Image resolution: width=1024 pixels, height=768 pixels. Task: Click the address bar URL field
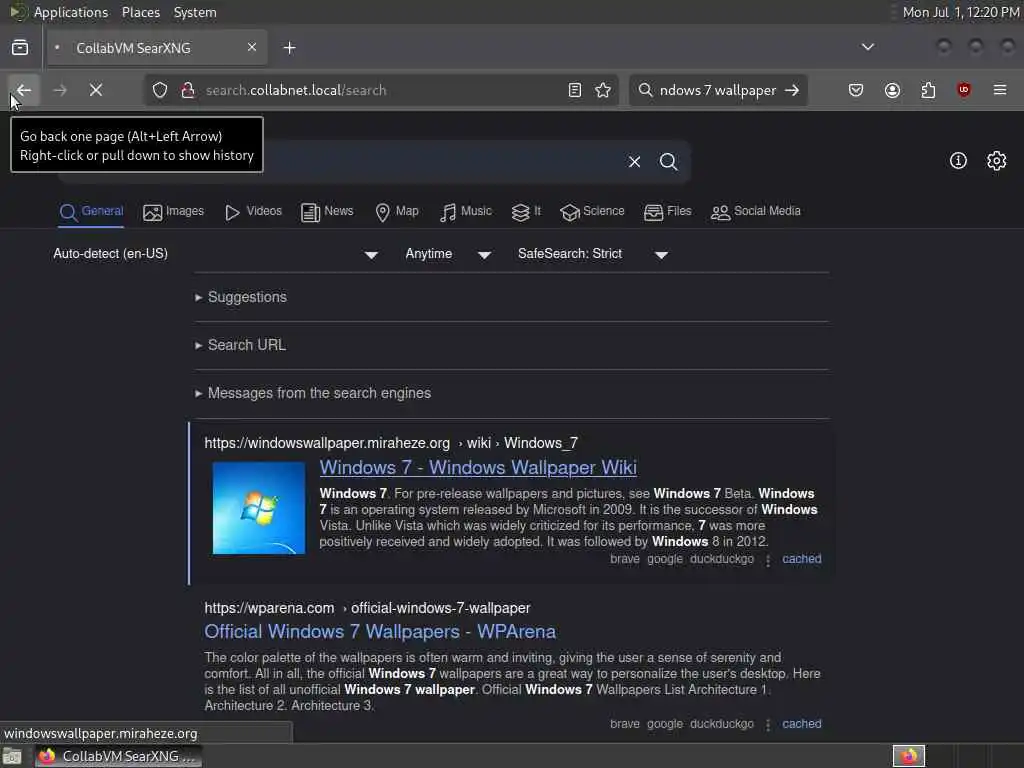pyautogui.click(x=382, y=90)
